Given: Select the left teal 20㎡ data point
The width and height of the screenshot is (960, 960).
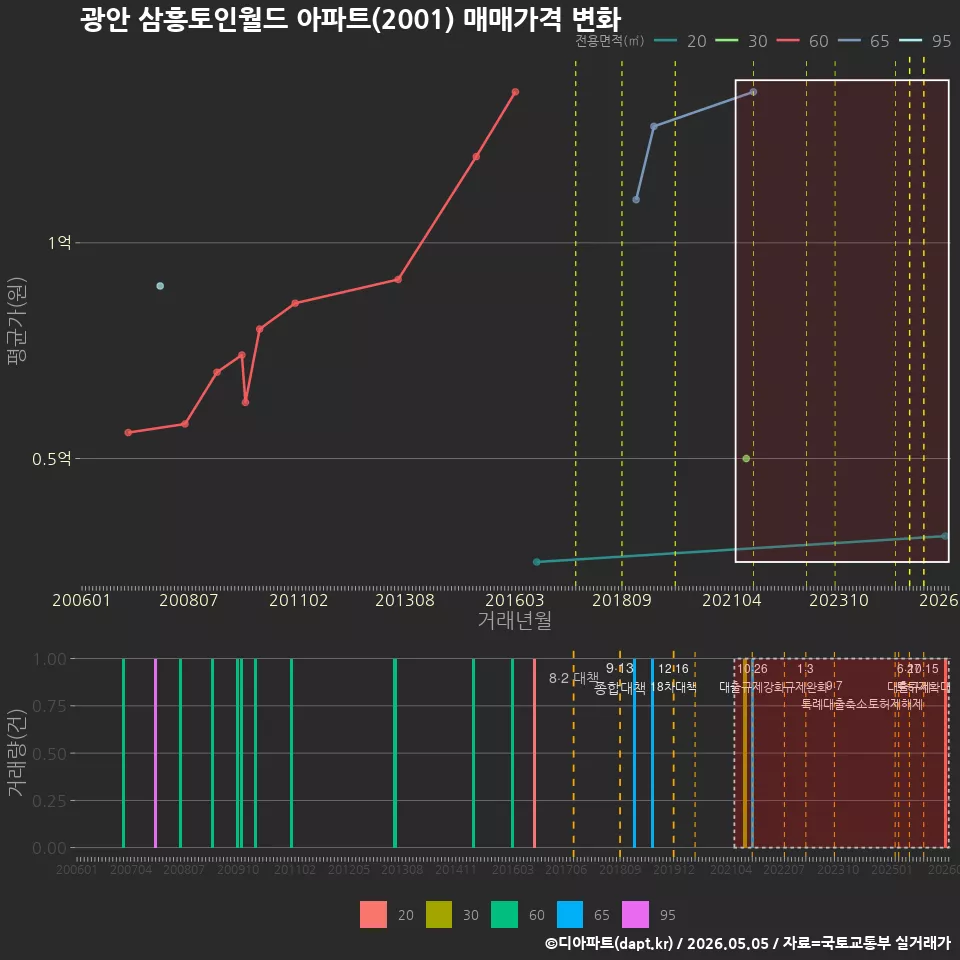Looking at the screenshot, I should pyautogui.click(x=537, y=562).
